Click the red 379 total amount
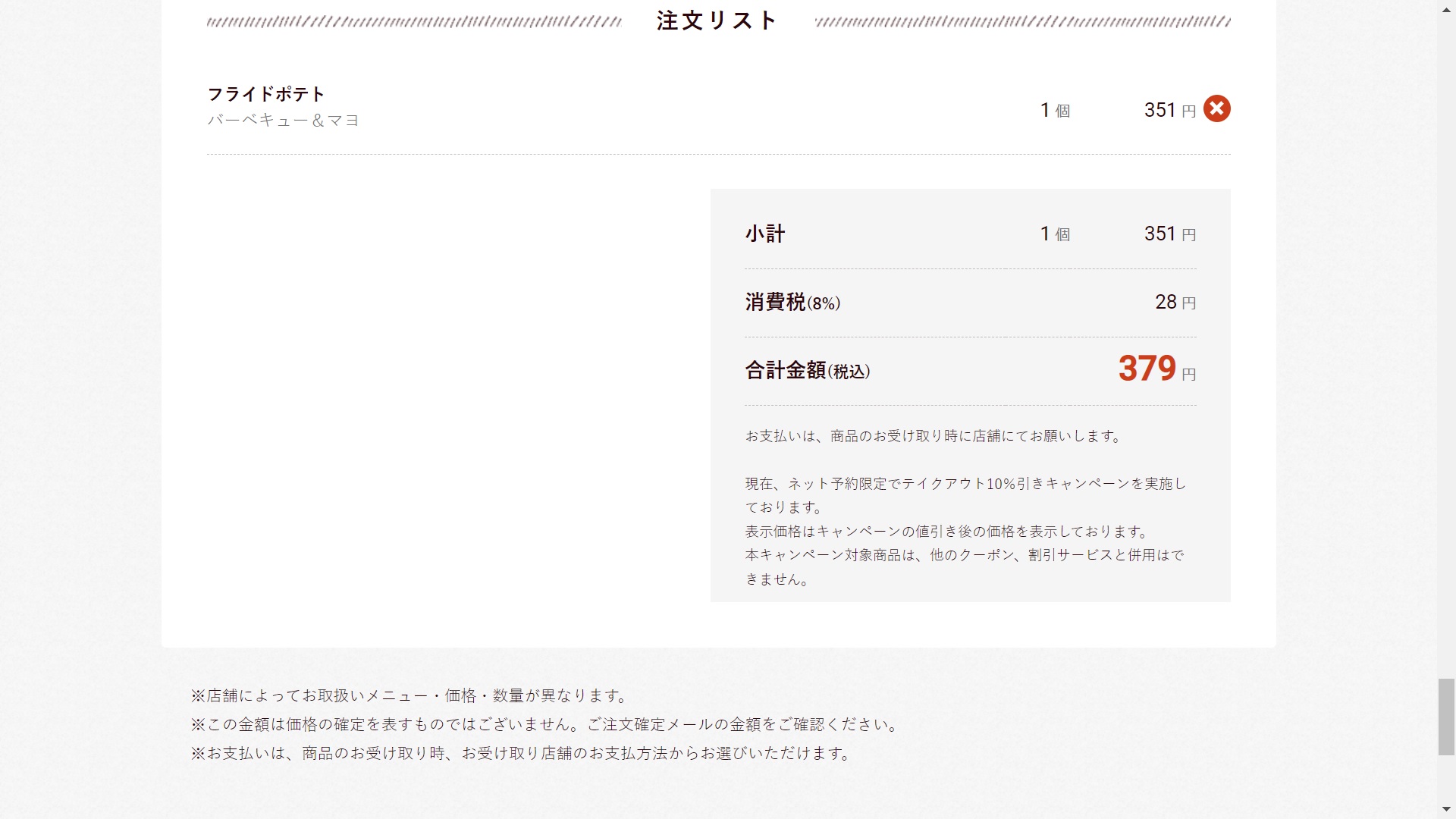1456x819 pixels. [1147, 369]
